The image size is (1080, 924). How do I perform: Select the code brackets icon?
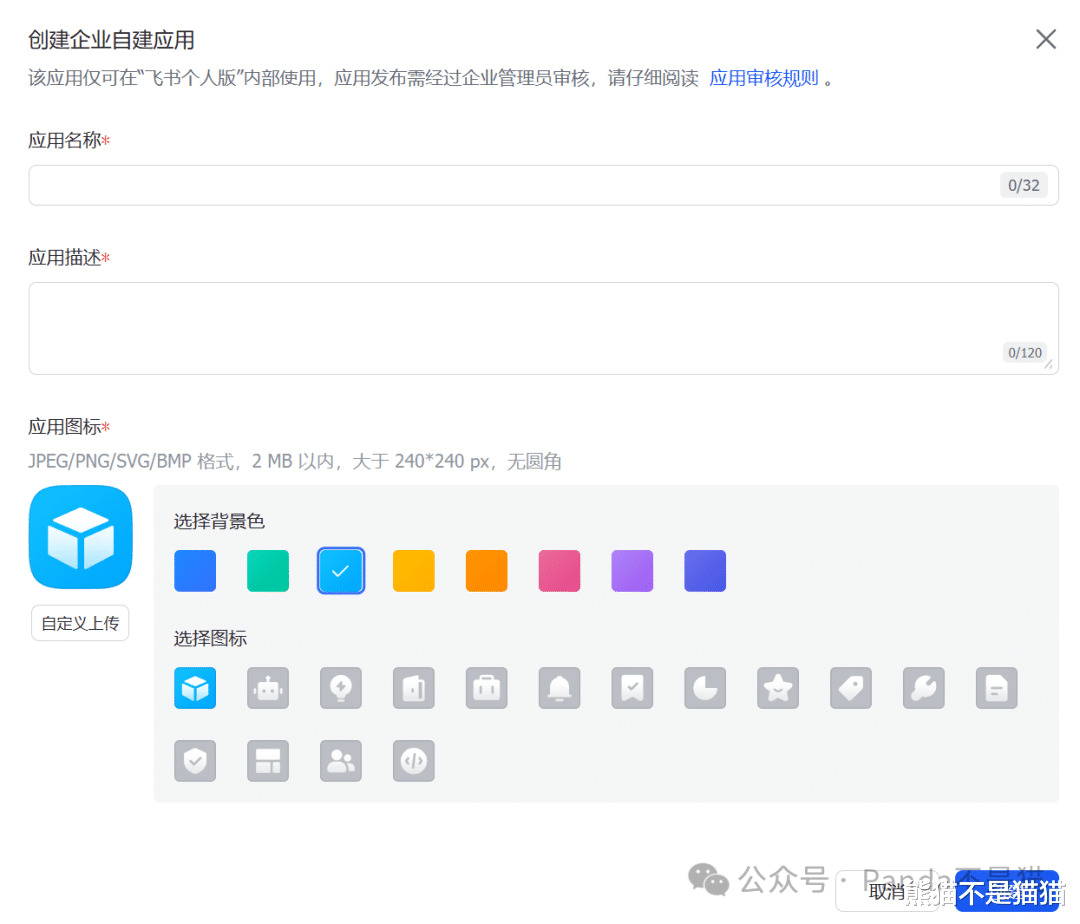[414, 761]
